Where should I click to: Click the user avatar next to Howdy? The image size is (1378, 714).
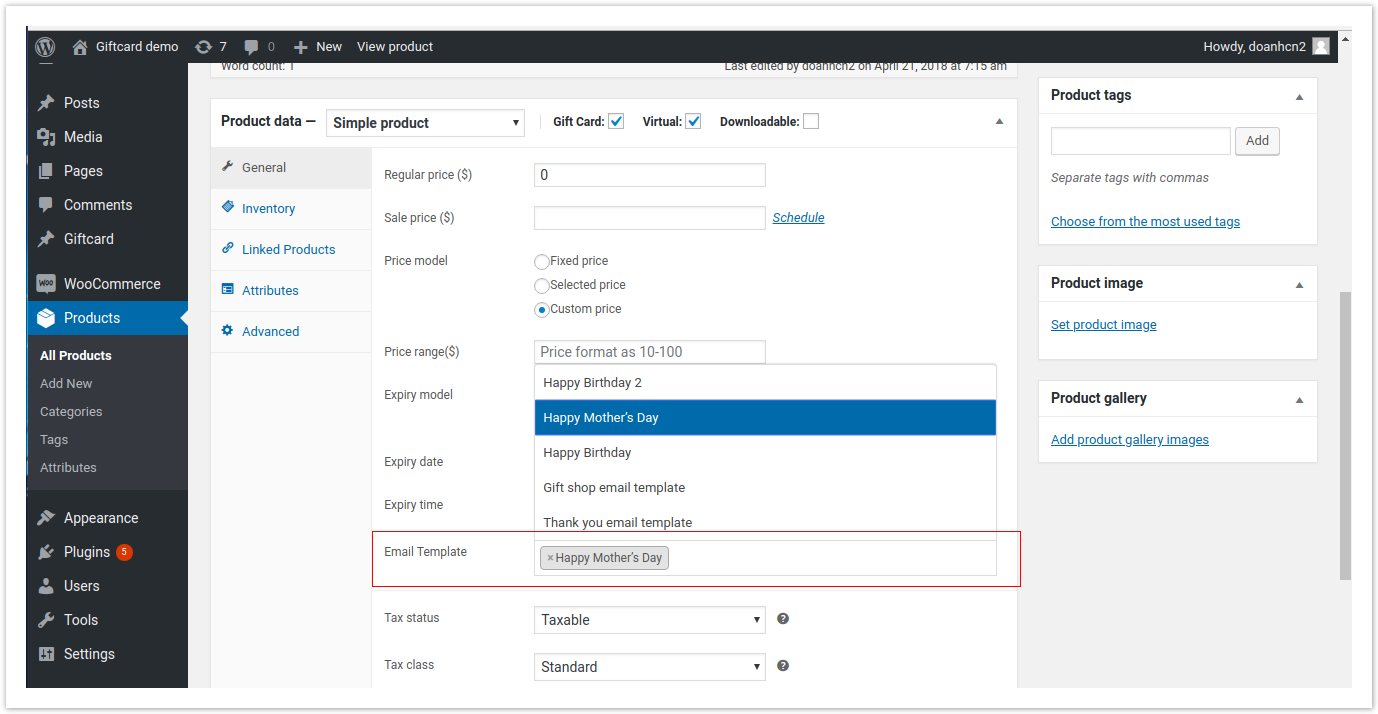pos(1321,47)
